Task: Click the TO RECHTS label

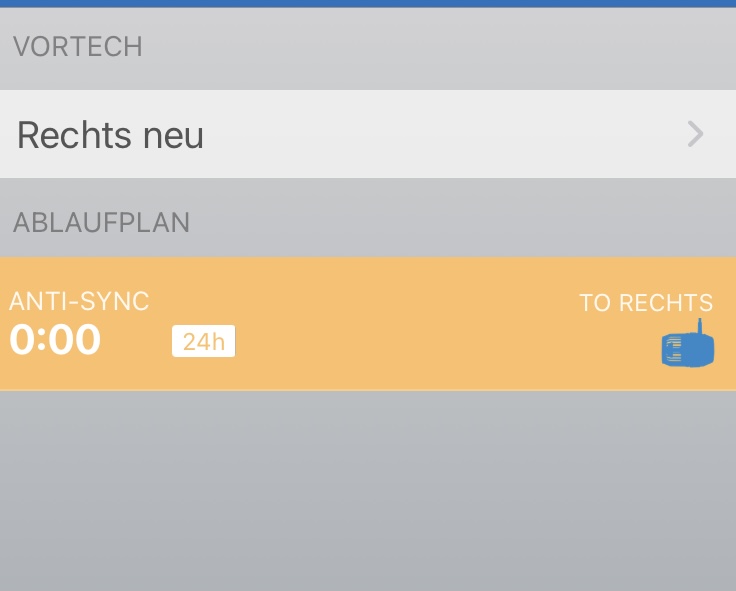Action: click(646, 303)
